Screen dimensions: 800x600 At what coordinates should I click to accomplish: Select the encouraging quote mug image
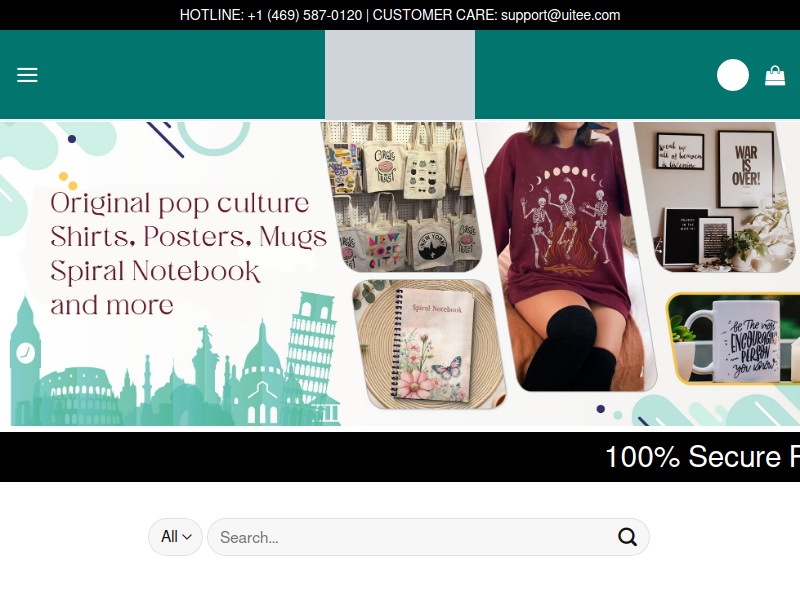[735, 338]
